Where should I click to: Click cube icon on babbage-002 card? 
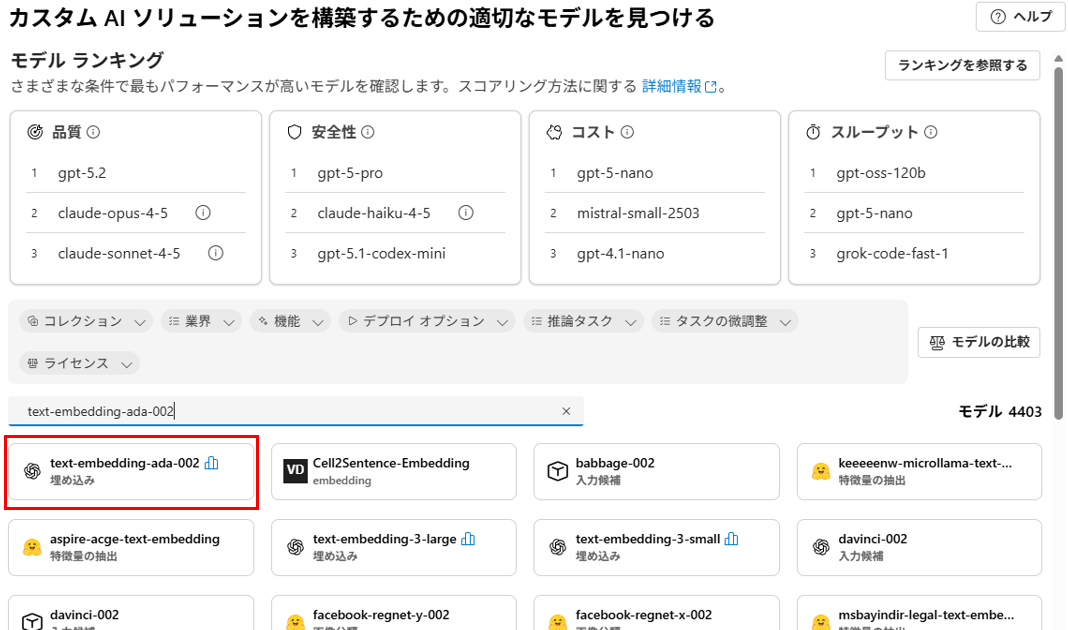(x=558, y=471)
